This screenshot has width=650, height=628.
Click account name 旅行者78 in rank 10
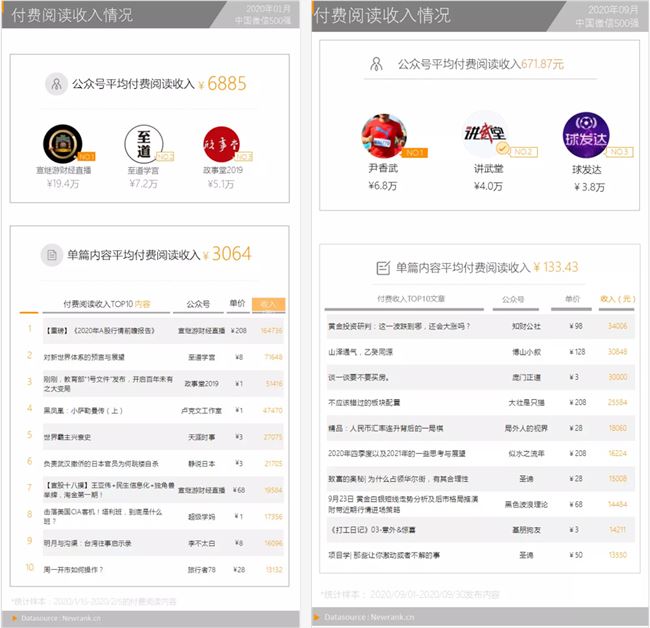click(x=201, y=570)
